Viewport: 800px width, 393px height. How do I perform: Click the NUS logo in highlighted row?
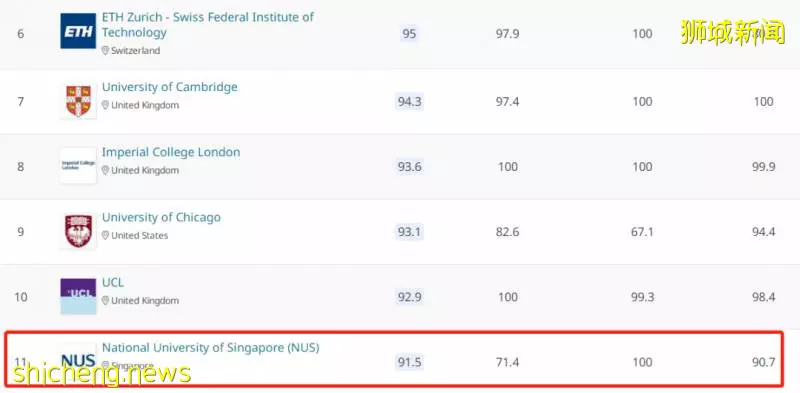(78, 361)
